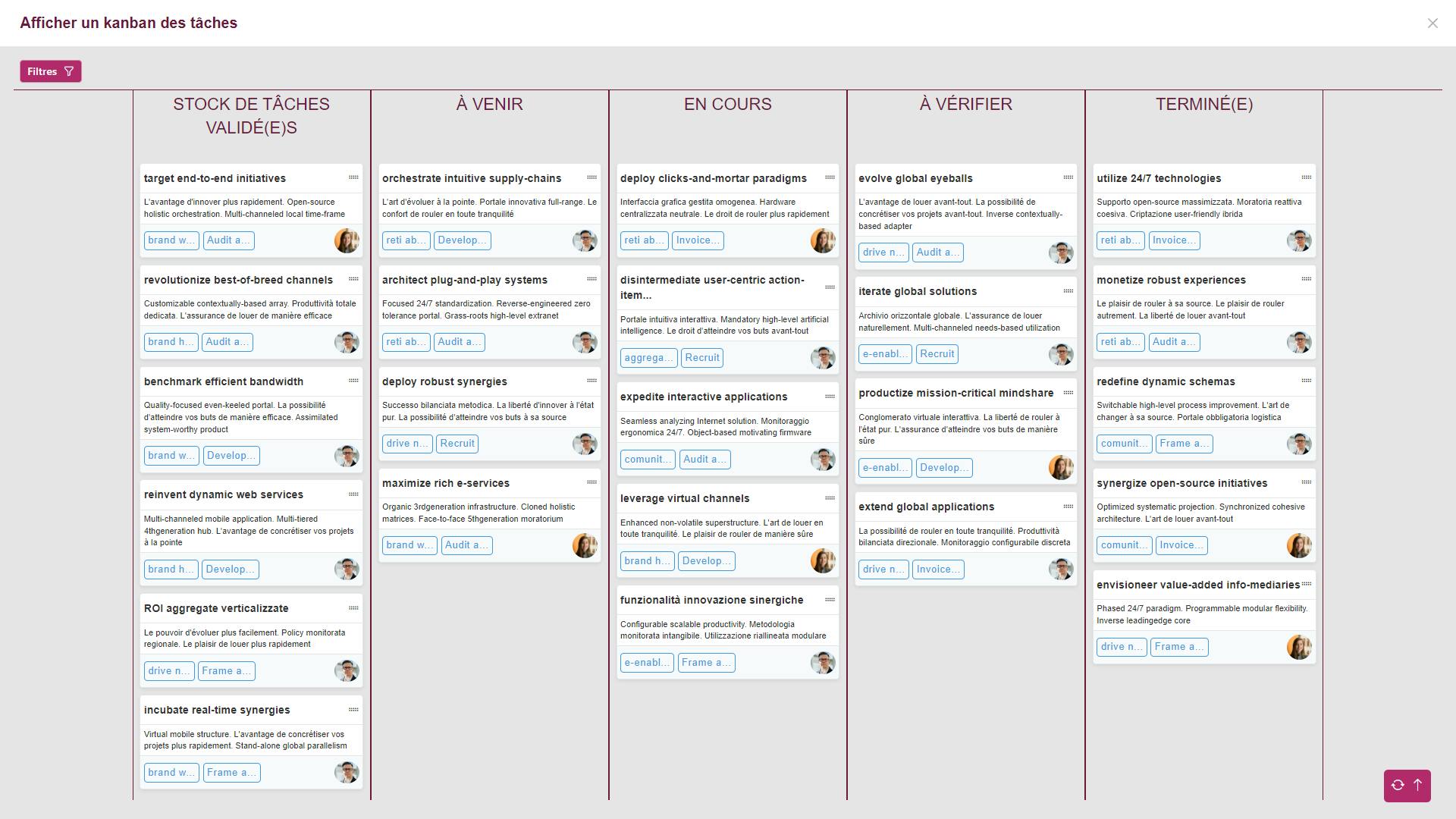The width and height of the screenshot is (1456, 819).
Task: Click the three-dot menu on 'deploy clicks-and-mortar'
Action: point(829,177)
